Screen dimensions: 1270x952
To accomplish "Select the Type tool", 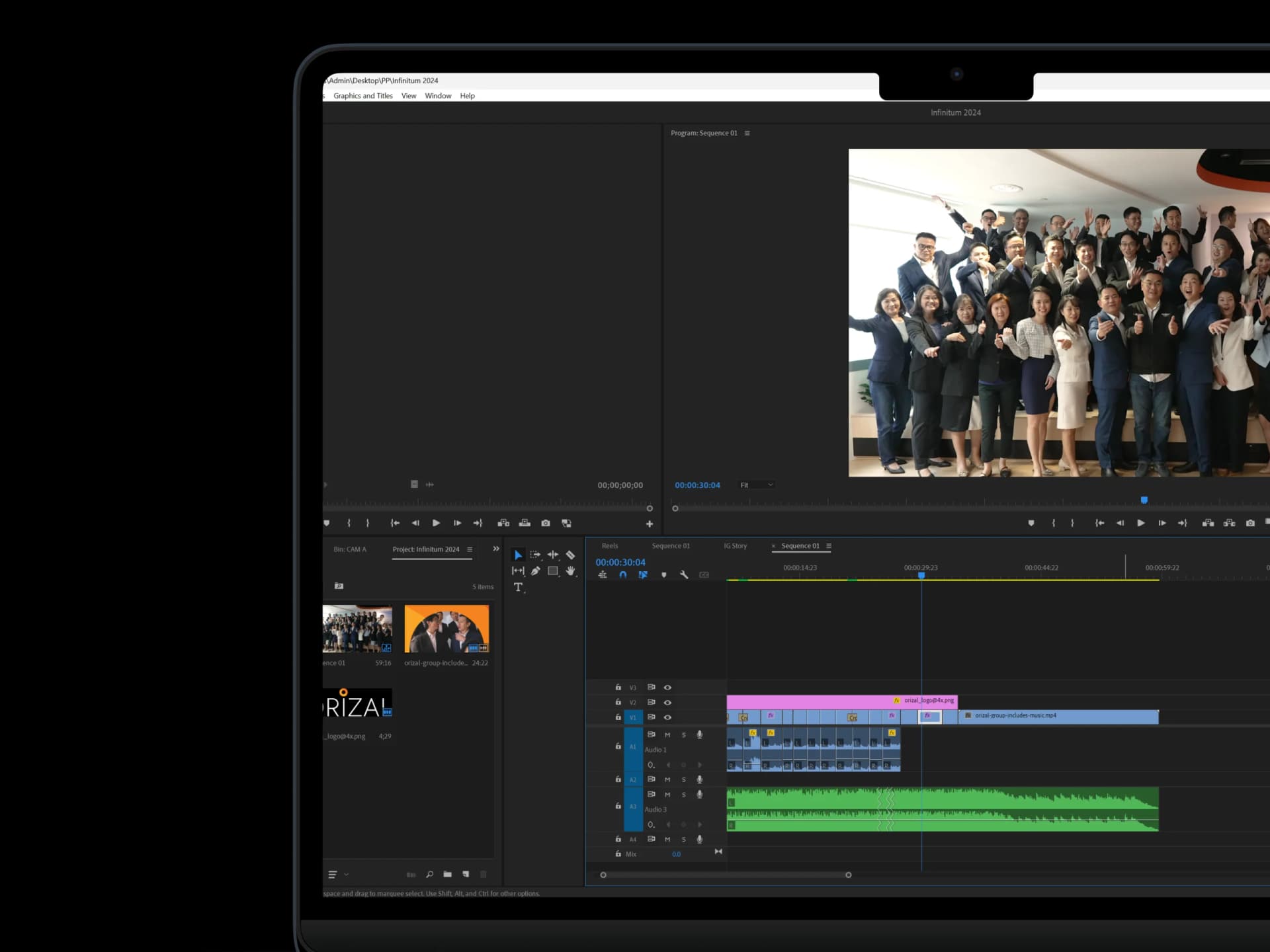I will click(518, 587).
